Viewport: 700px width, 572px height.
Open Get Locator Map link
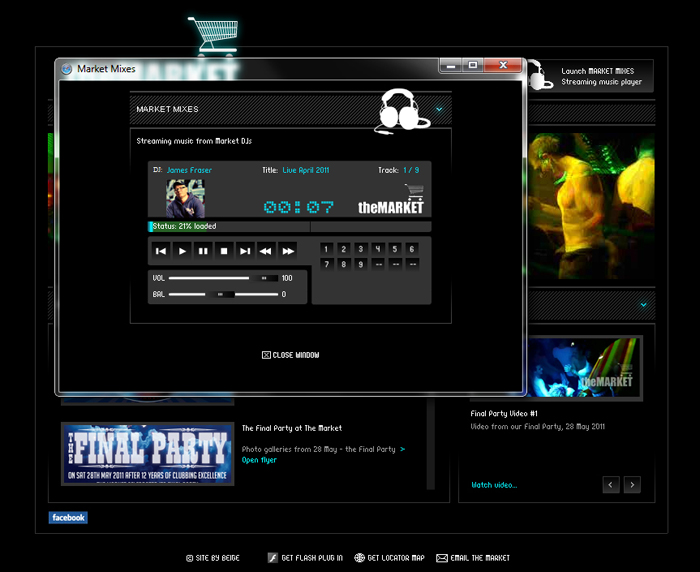pos(396,558)
